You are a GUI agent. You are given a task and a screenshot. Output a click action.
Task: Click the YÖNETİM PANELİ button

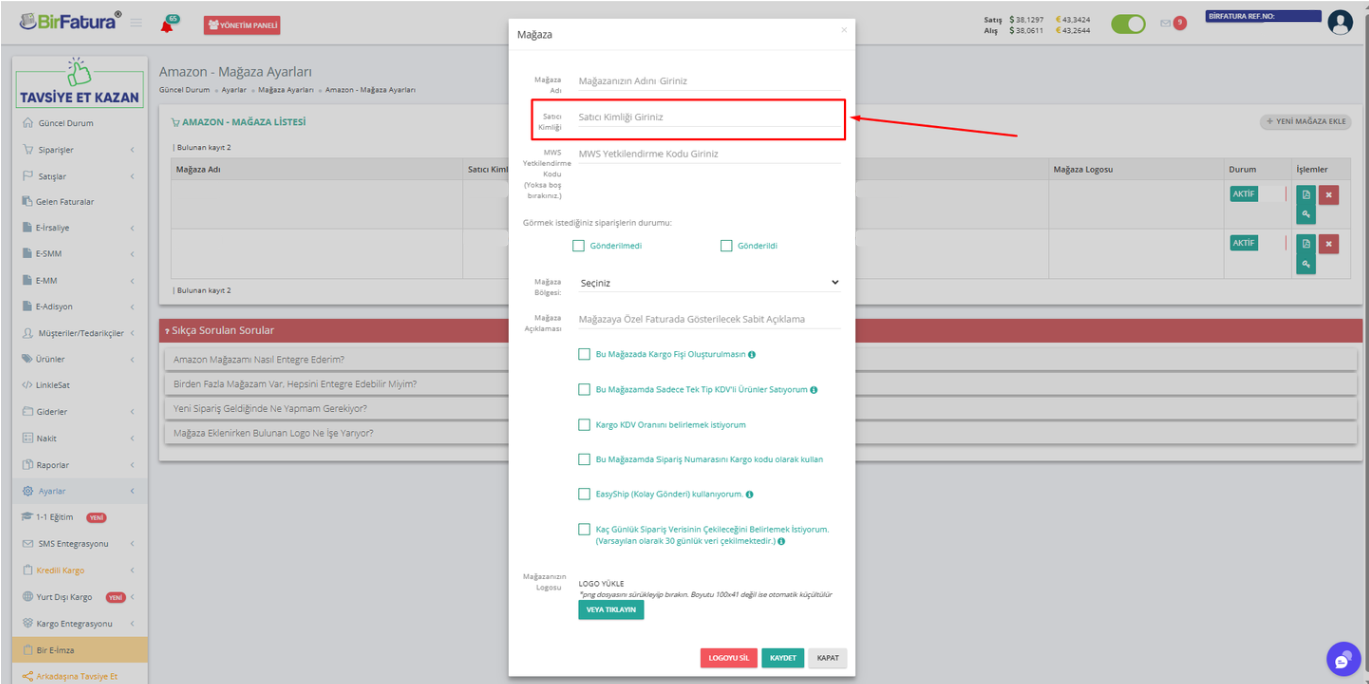(x=242, y=25)
